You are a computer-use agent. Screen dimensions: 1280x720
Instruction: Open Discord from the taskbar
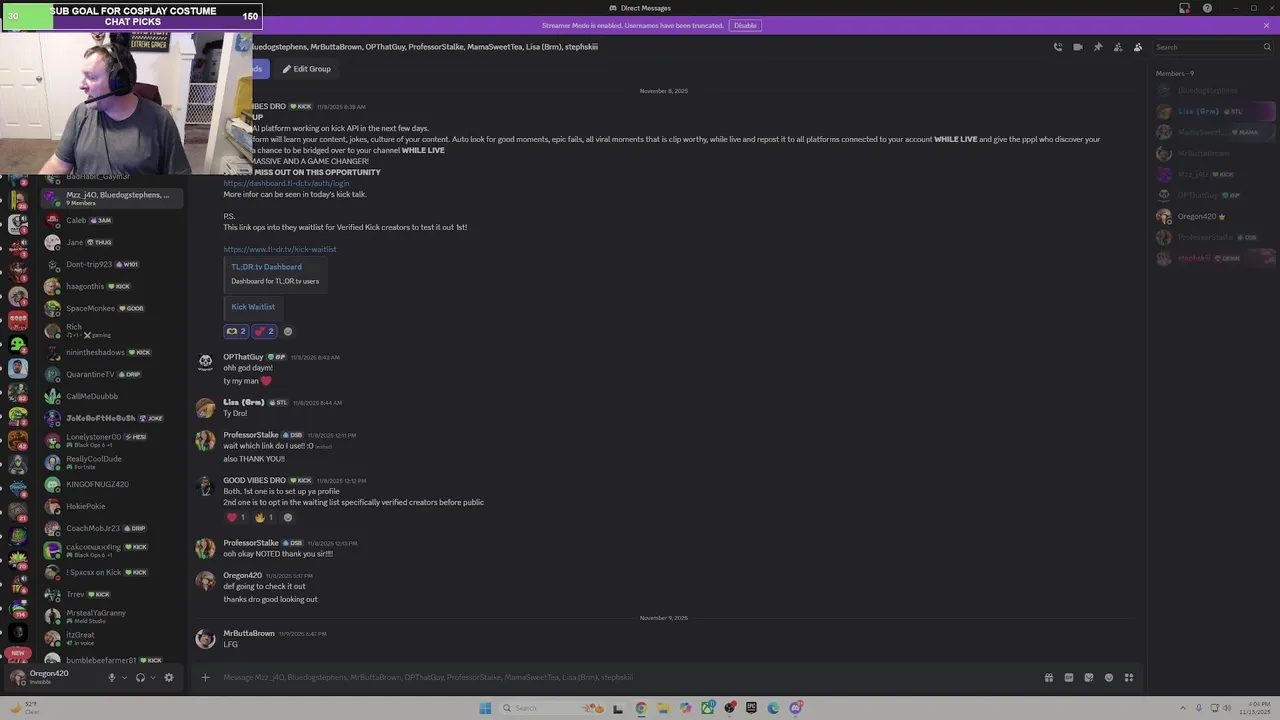(795, 708)
